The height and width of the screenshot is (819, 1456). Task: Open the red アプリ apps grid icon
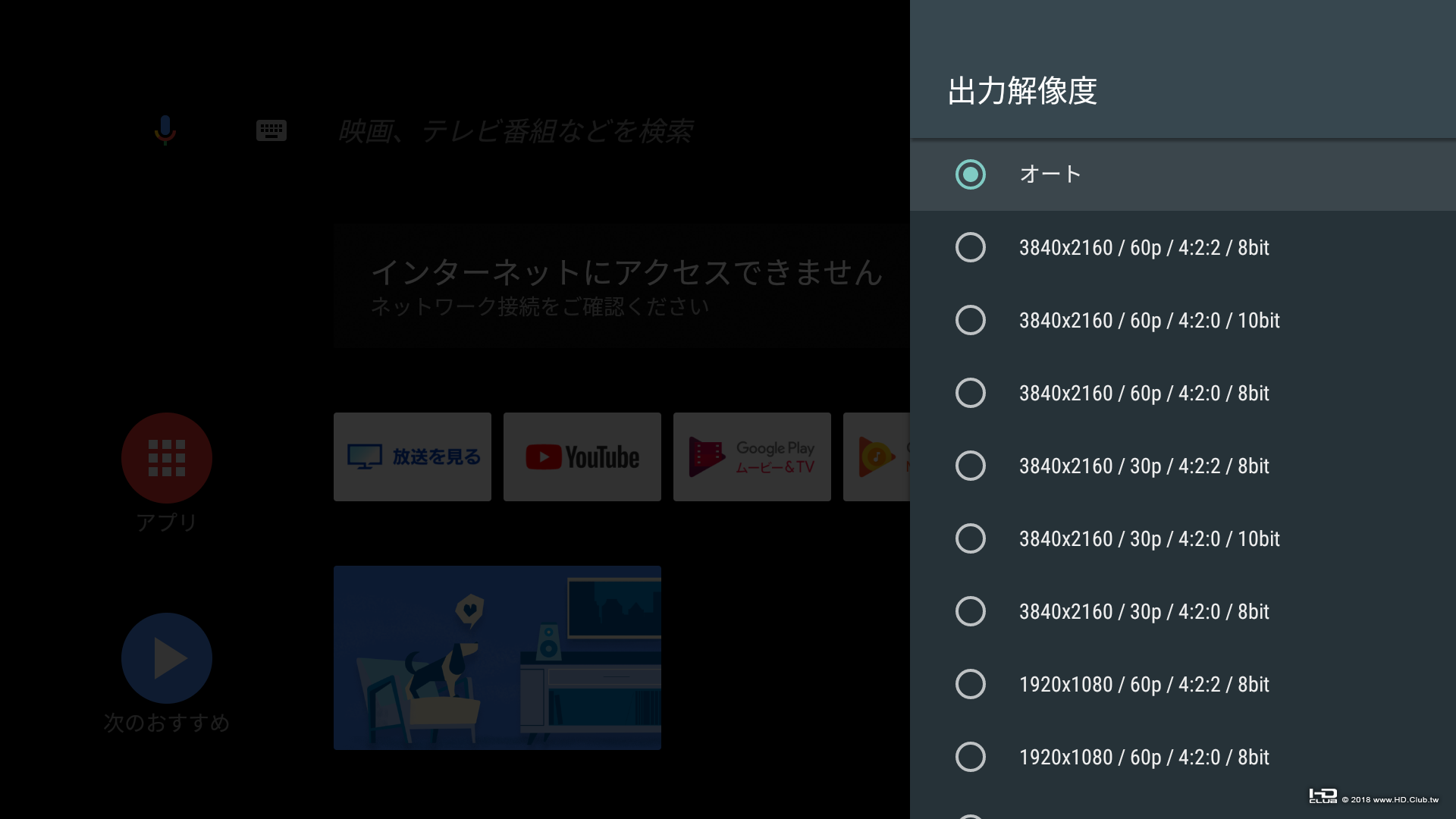[167, 457]
